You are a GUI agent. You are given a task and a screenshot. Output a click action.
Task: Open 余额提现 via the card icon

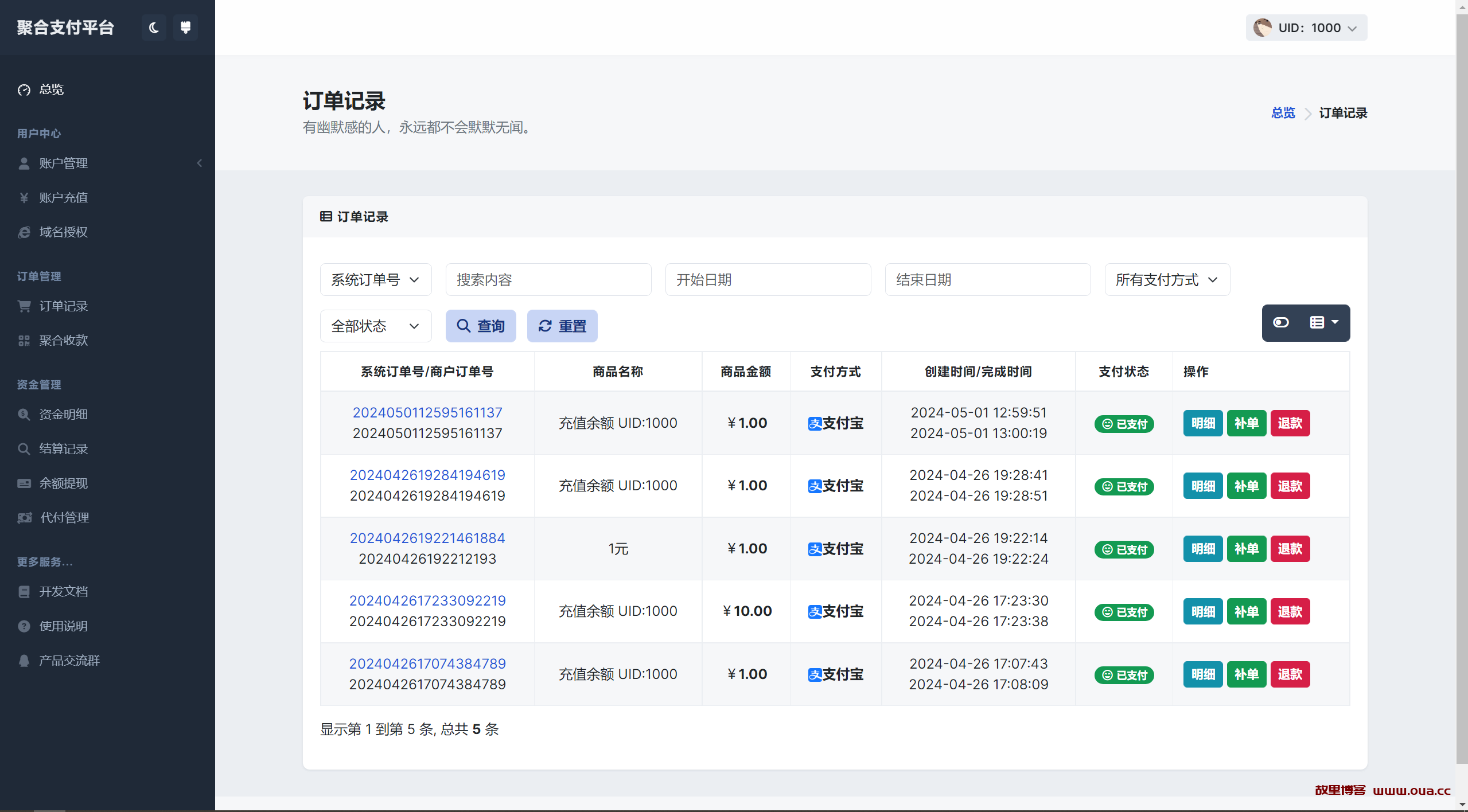[x=24, y=483]
